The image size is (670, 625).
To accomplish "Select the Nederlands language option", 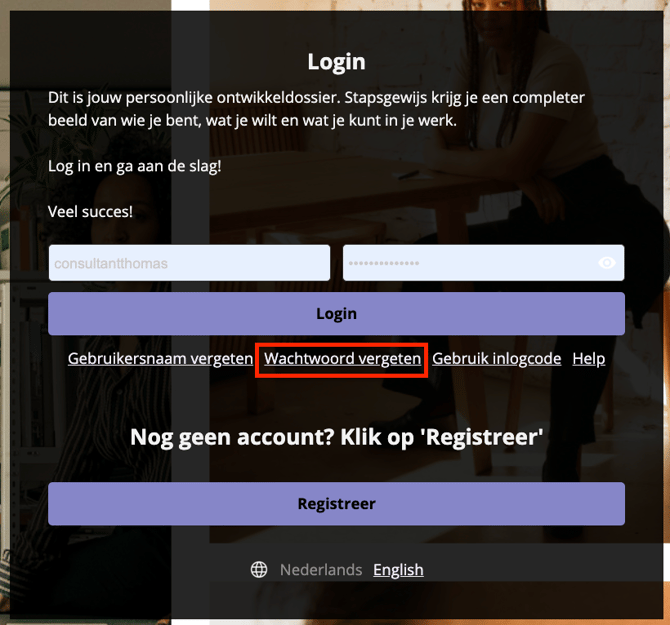I will pyautogui.click(x=321, y=570).
